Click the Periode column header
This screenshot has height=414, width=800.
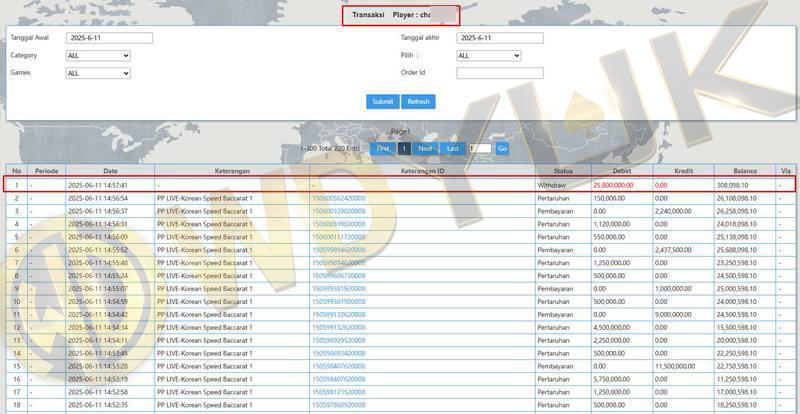pyautogui.click(x=46, y=171)
